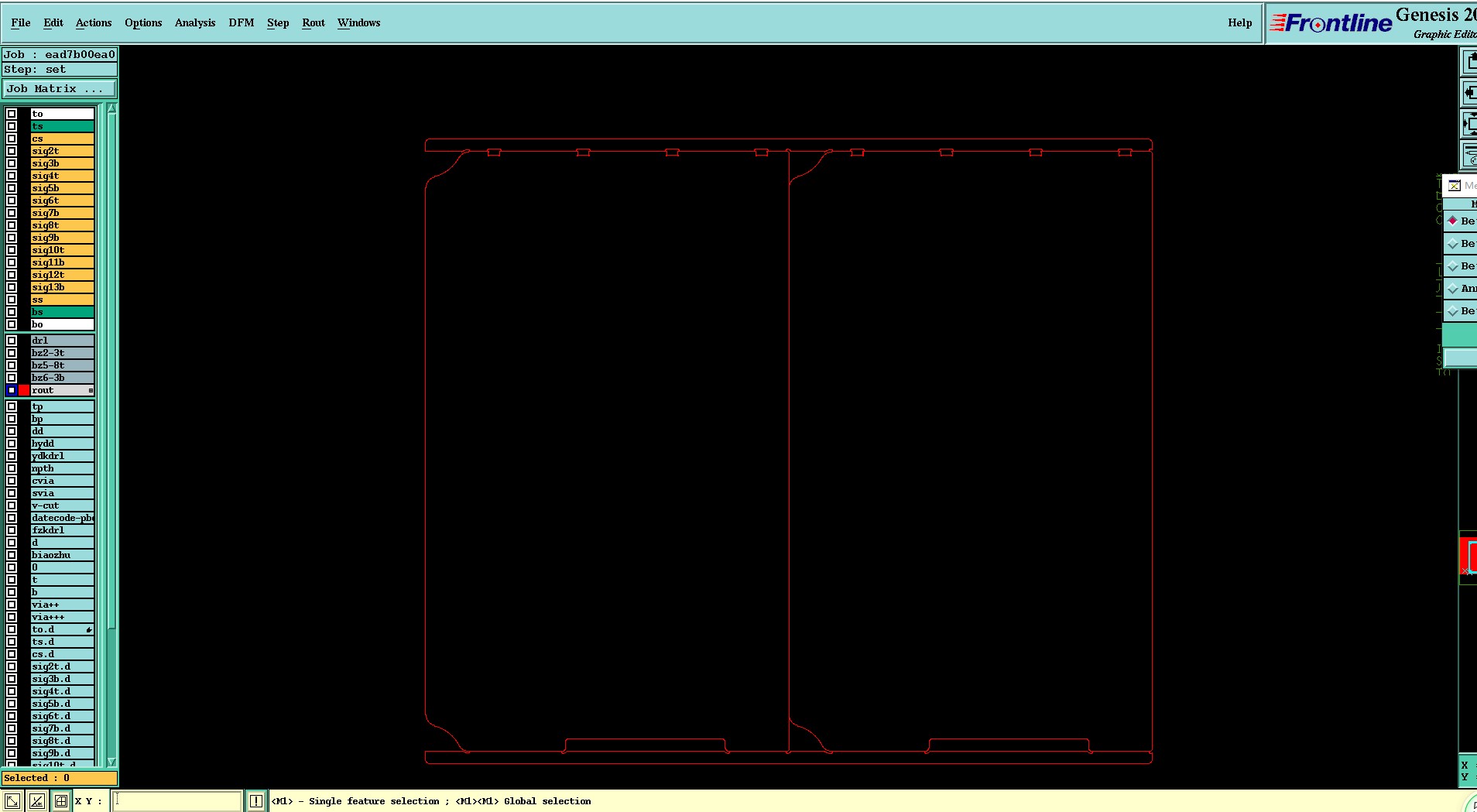Click the Job Matrix ... button
This screenshot has height=812, width=1477.
coord(60,89)
